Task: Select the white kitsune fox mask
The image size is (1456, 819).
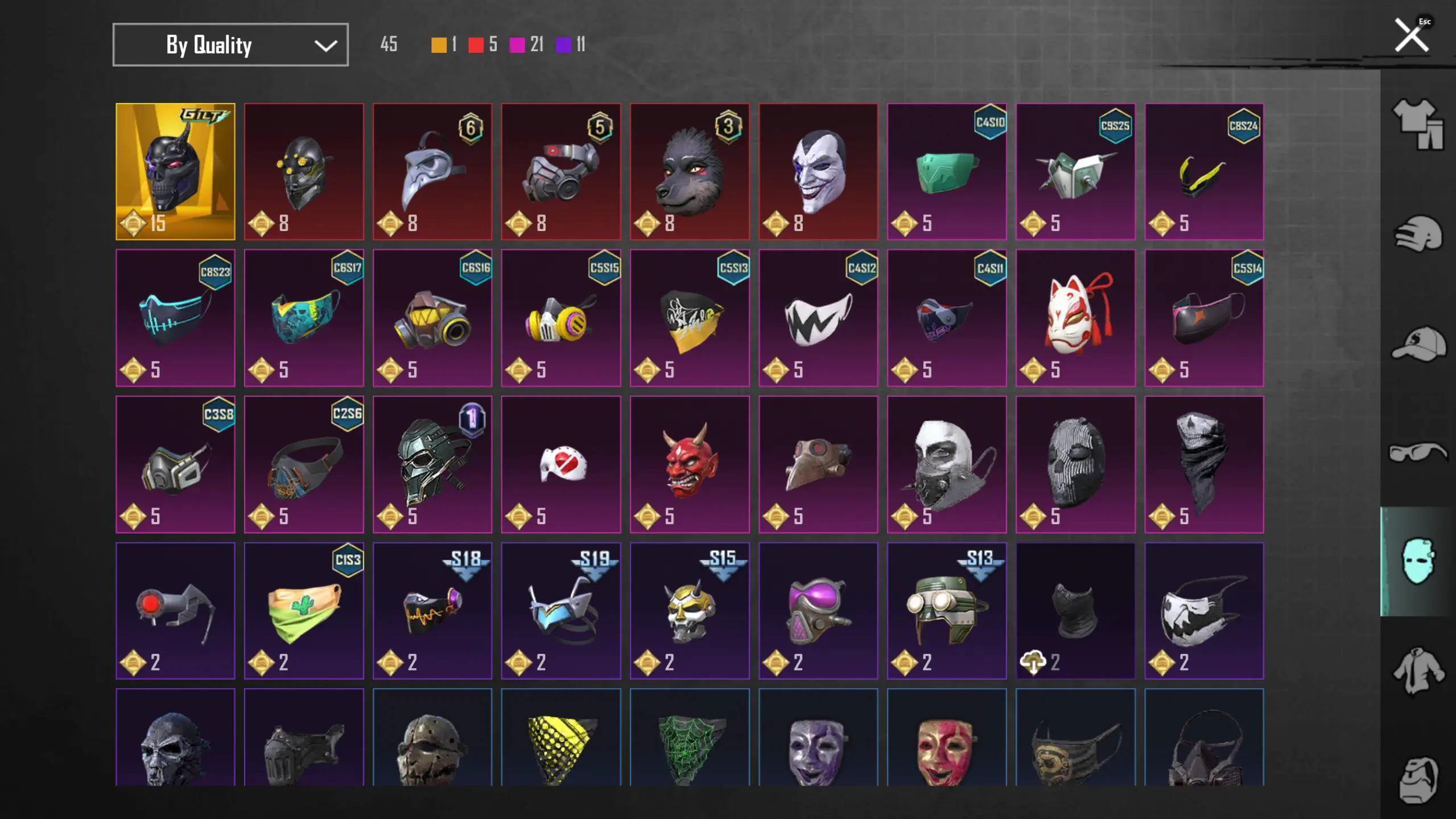Action: pos(1075,318)
